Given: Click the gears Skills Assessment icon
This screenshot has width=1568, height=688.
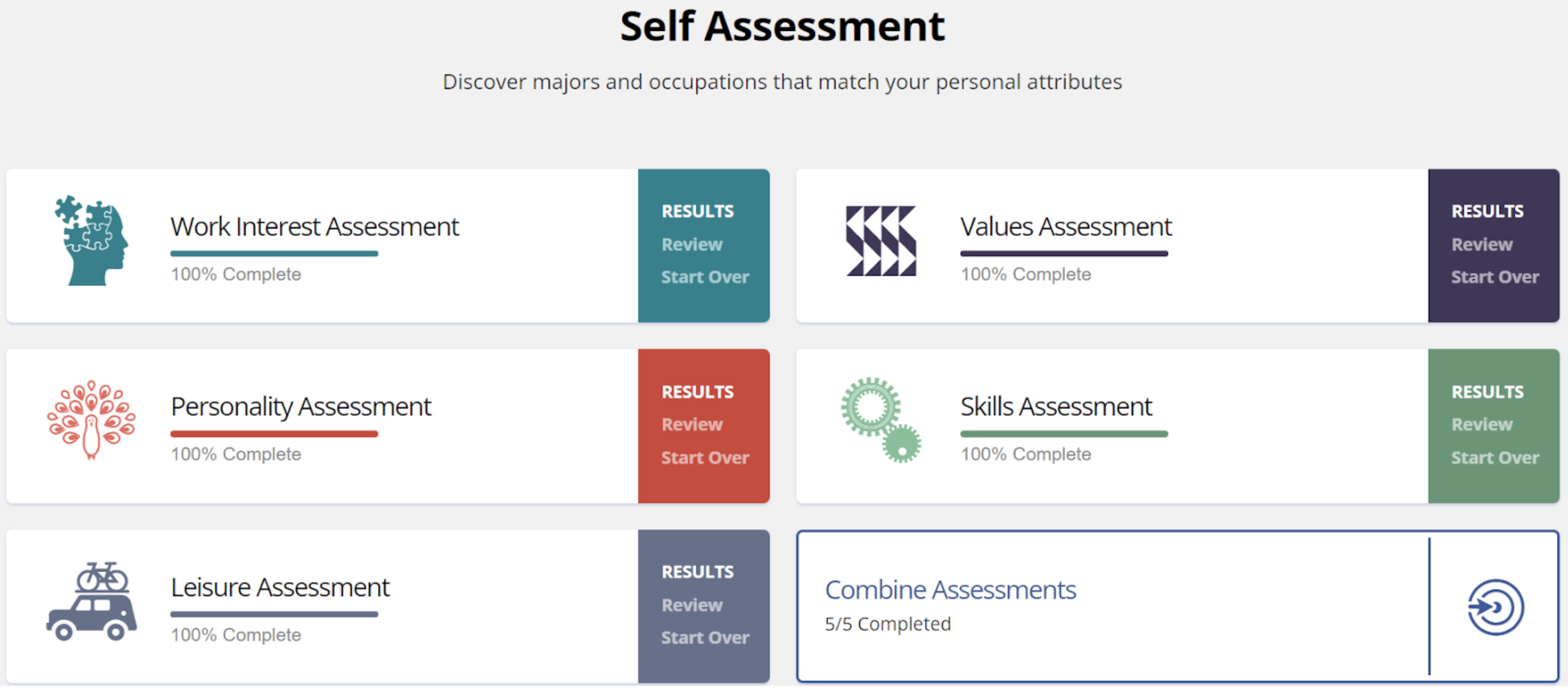Looking at the screenshot, I should tap(880, 420).
